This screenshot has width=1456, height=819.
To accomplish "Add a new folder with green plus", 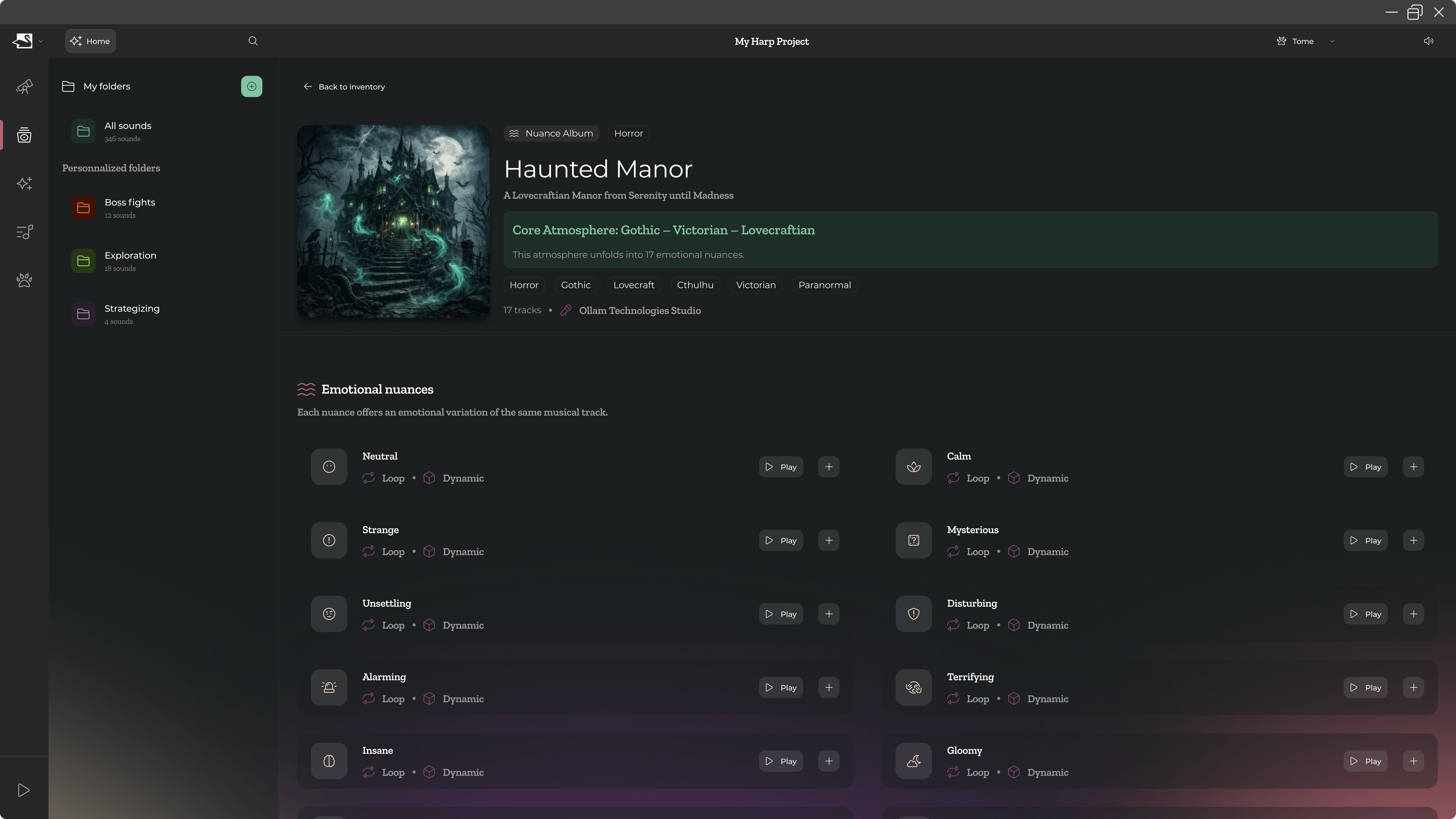I will point(252,86).
